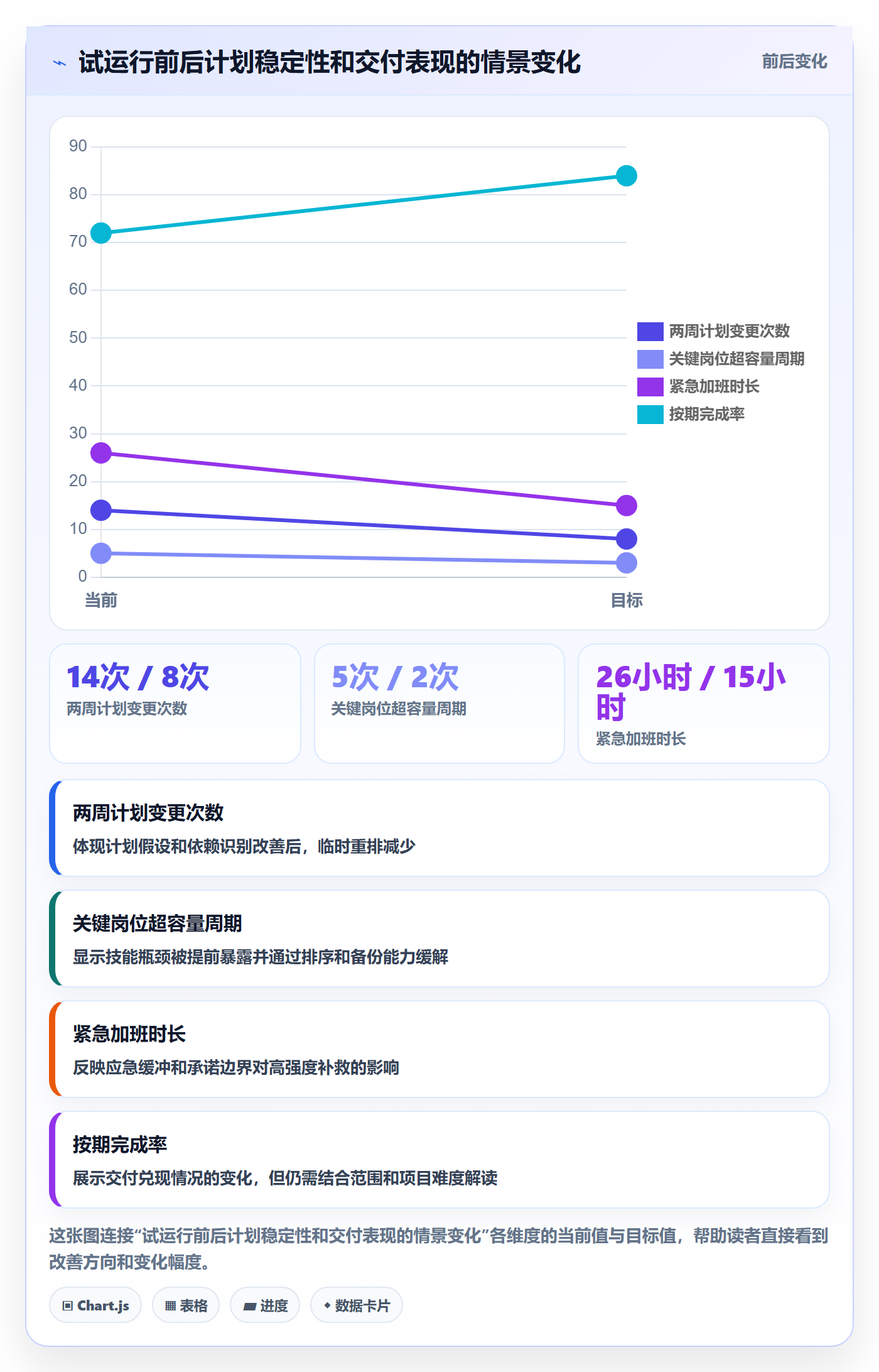Select the 5次 / 2次 data card value
879x1372 pixels.
coord(395,677)
